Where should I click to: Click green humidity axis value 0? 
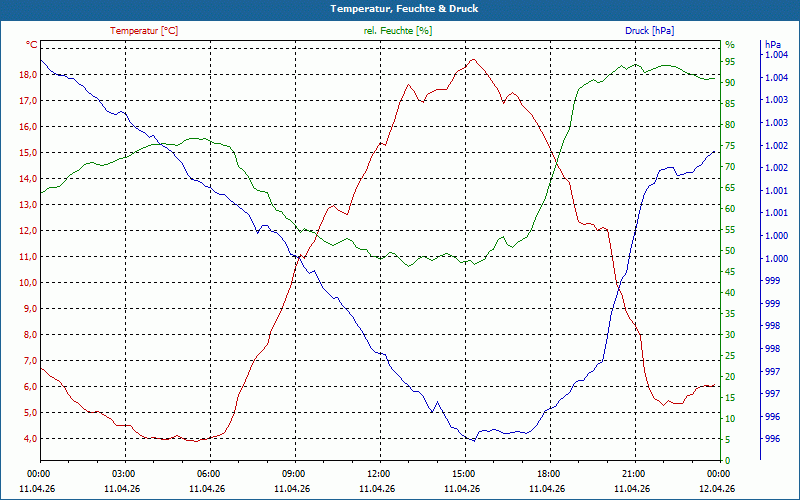point(728,461)
